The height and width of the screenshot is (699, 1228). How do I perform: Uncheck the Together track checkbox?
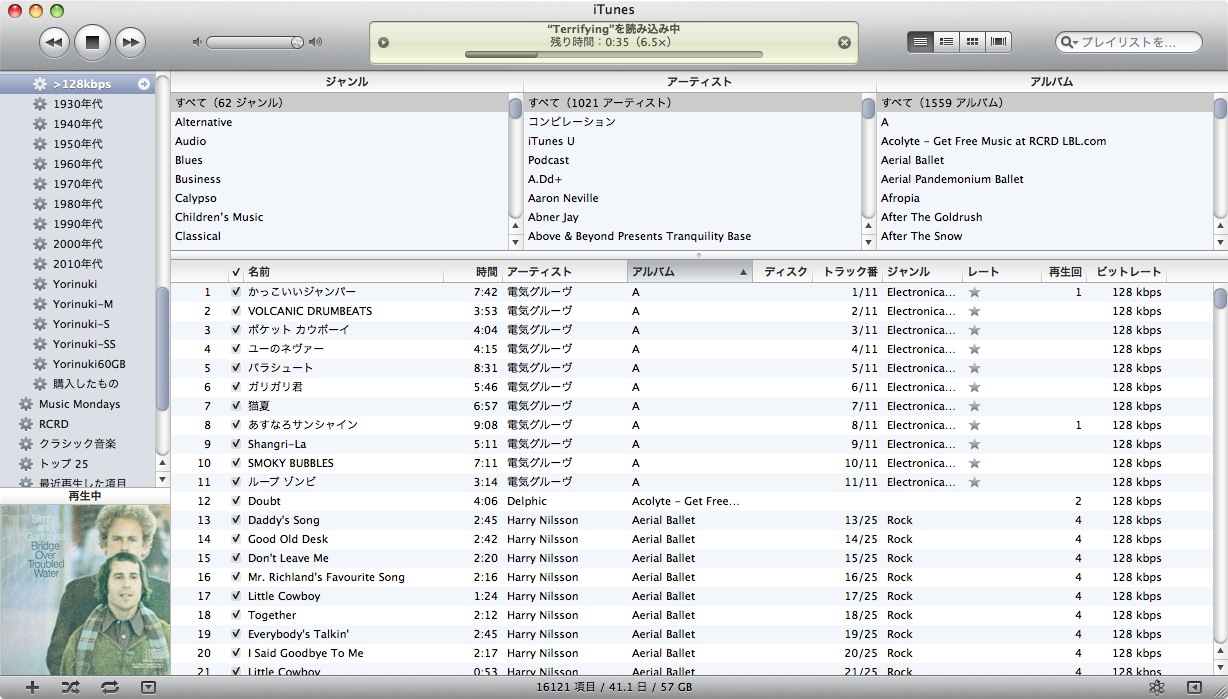click(x=236, y=615)
